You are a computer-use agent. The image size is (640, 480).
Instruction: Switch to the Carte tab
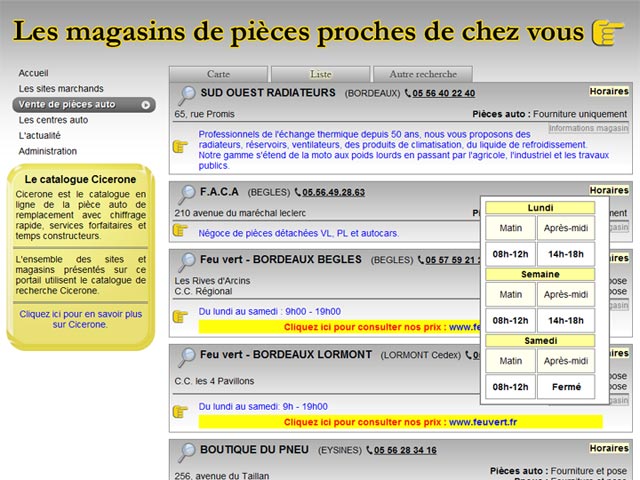(218, 74)
